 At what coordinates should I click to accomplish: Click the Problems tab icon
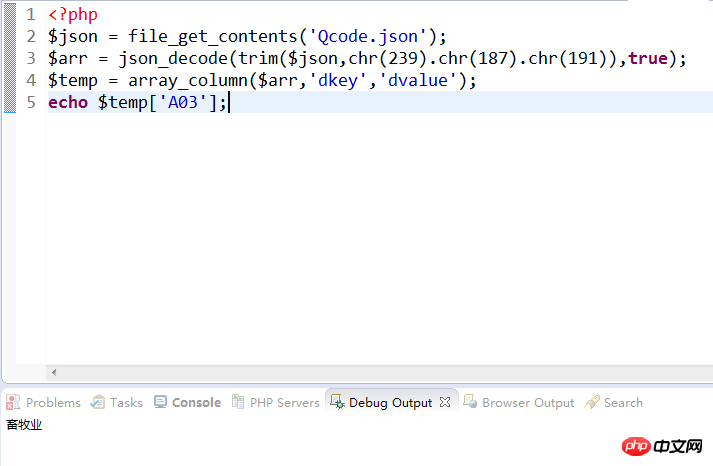tap(13, 402)
